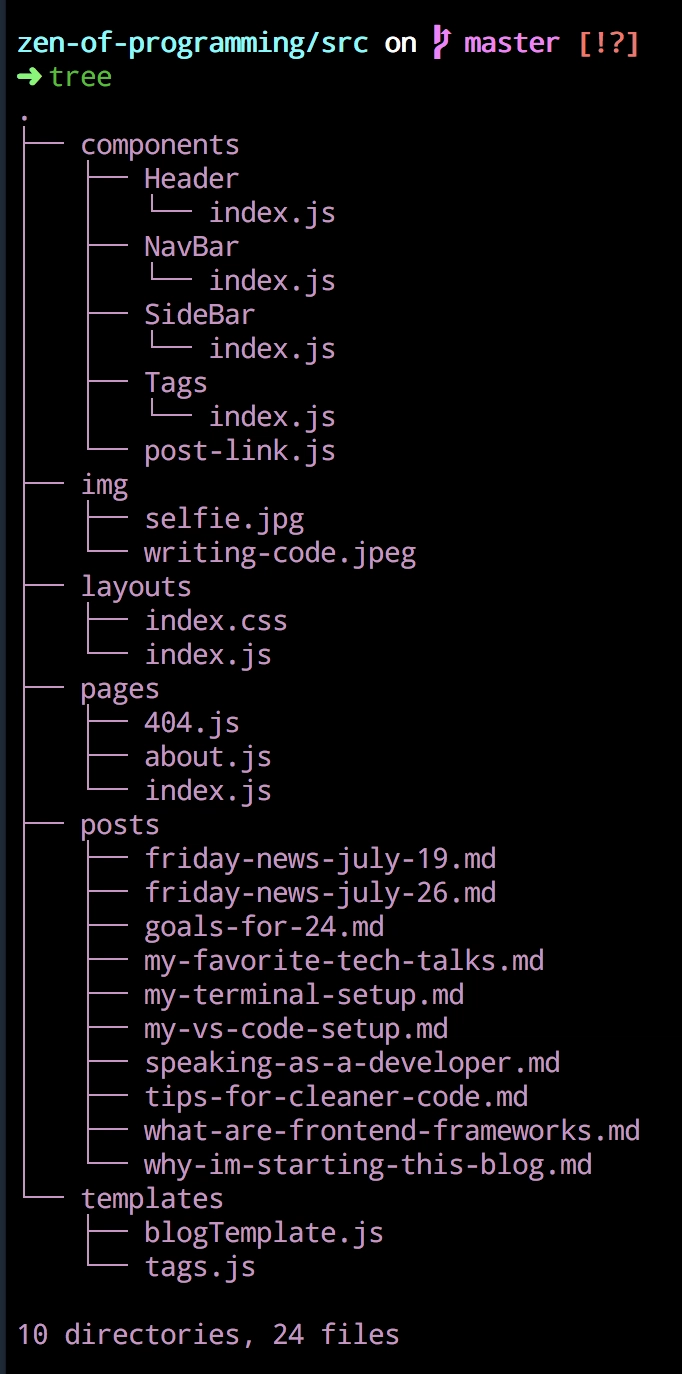Click the green prompt arrow icon

coord(30,77)
